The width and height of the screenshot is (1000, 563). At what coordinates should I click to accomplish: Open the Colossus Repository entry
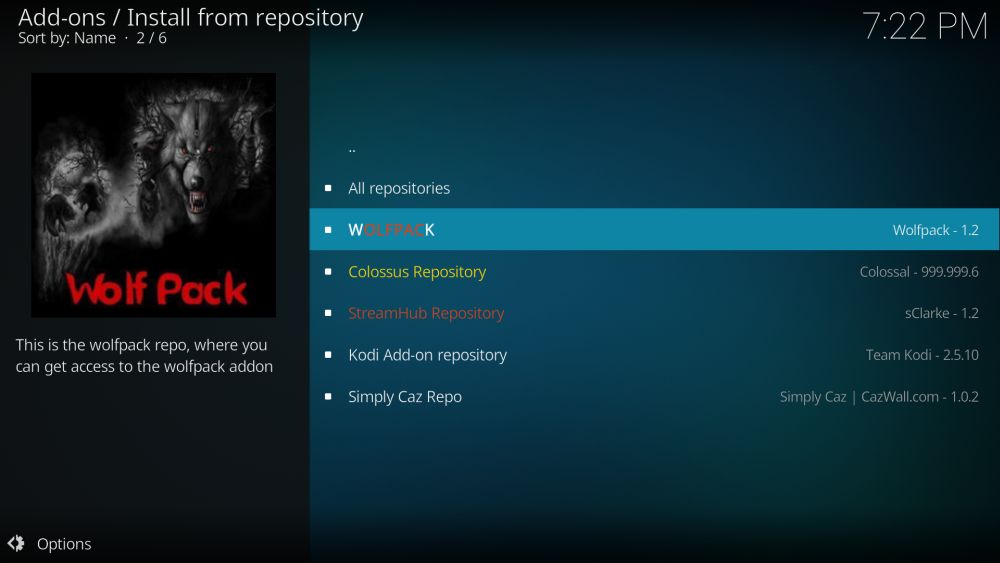point(654,272)
